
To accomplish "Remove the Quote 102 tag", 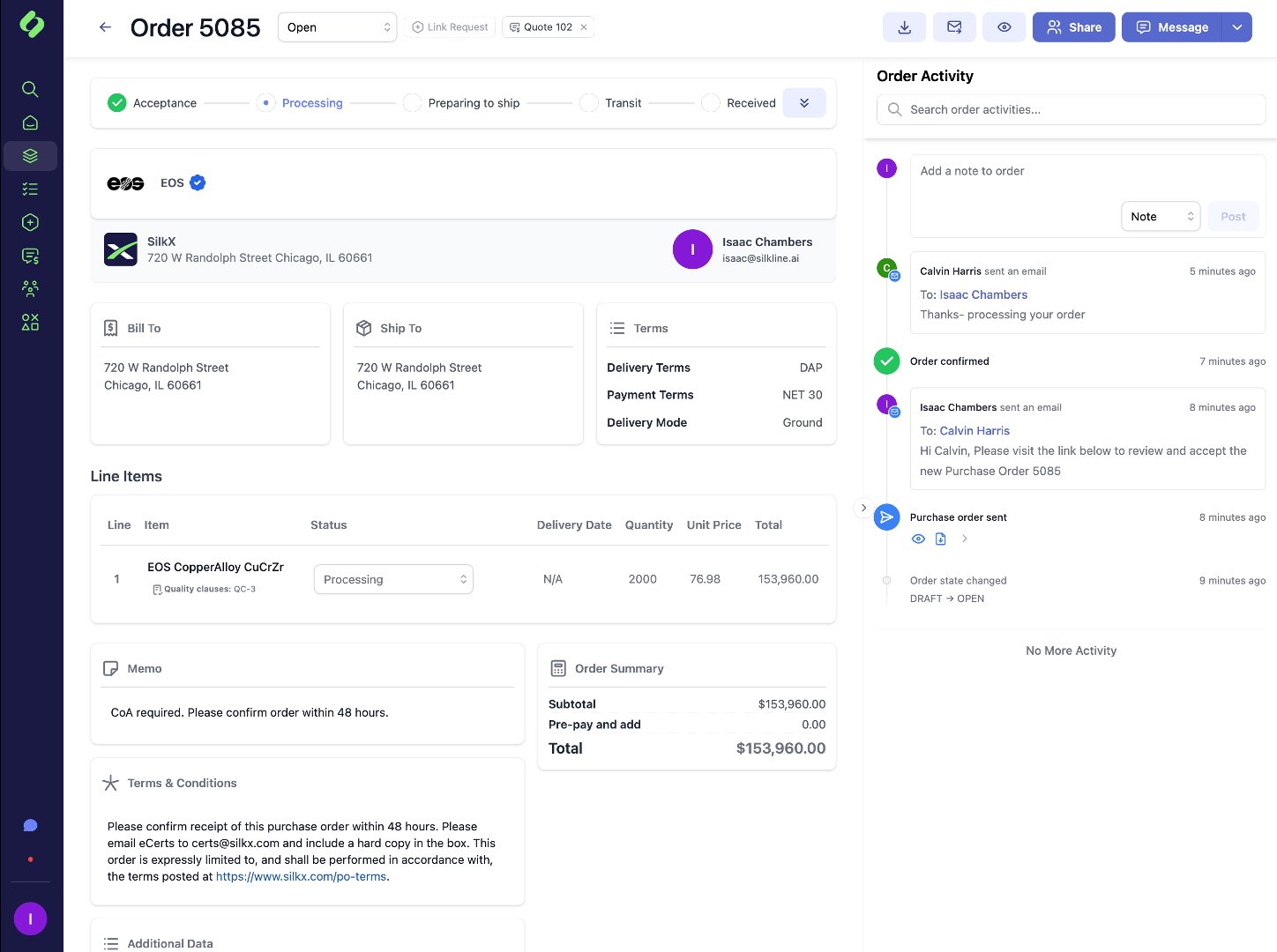I will (x=584, y=27).
